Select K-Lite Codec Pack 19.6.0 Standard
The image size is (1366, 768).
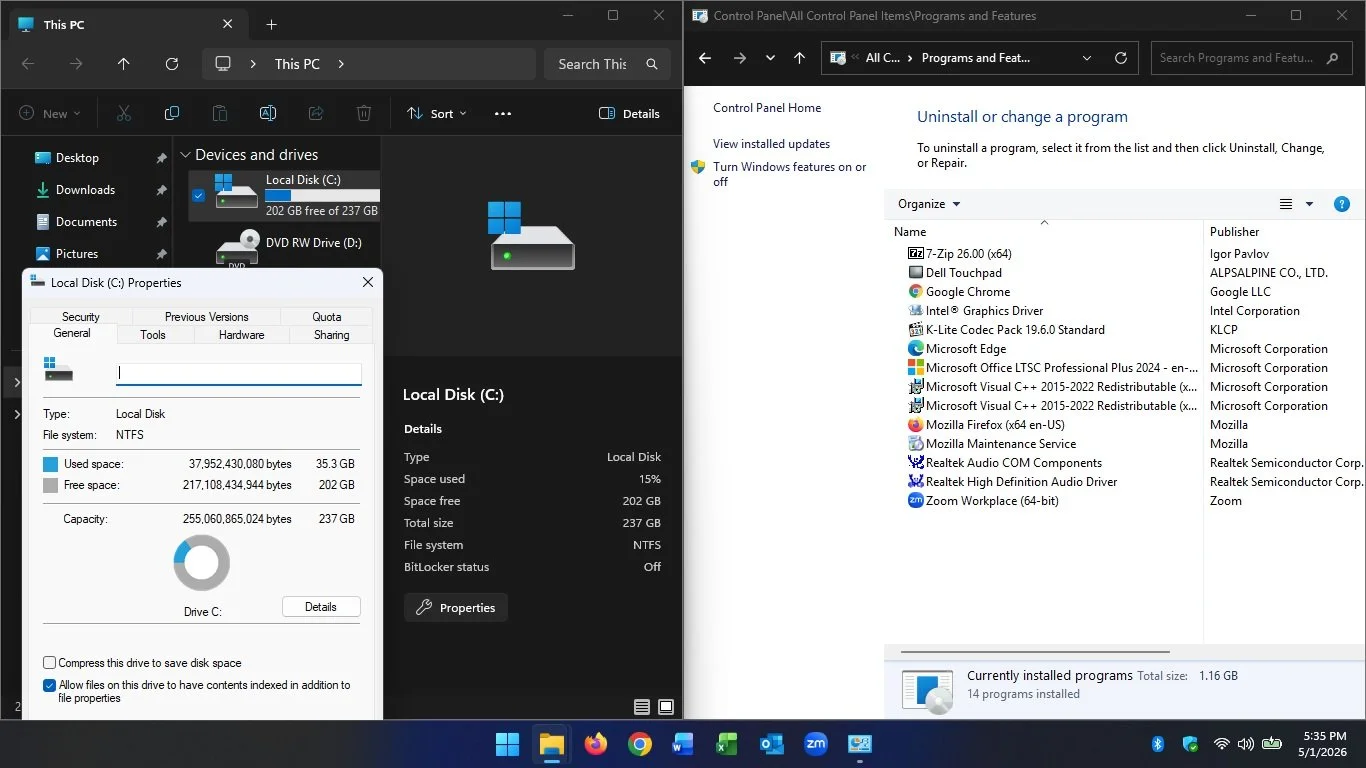click(x=1006, y=330)
